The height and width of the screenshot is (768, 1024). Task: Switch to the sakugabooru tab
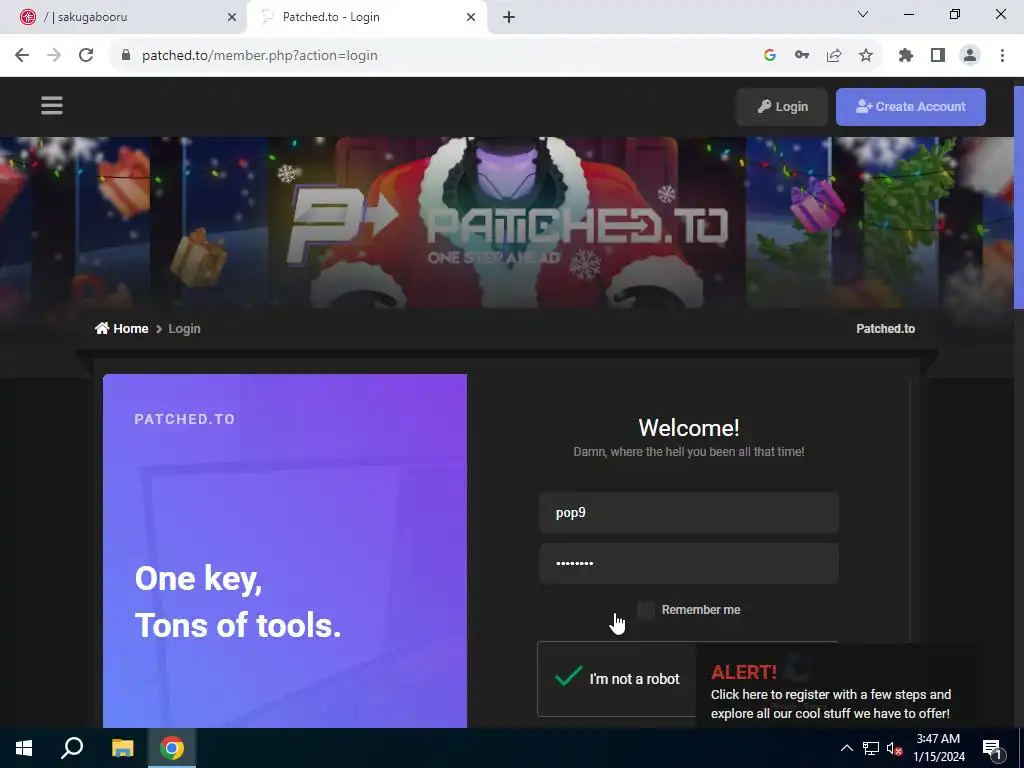[124, 17]
